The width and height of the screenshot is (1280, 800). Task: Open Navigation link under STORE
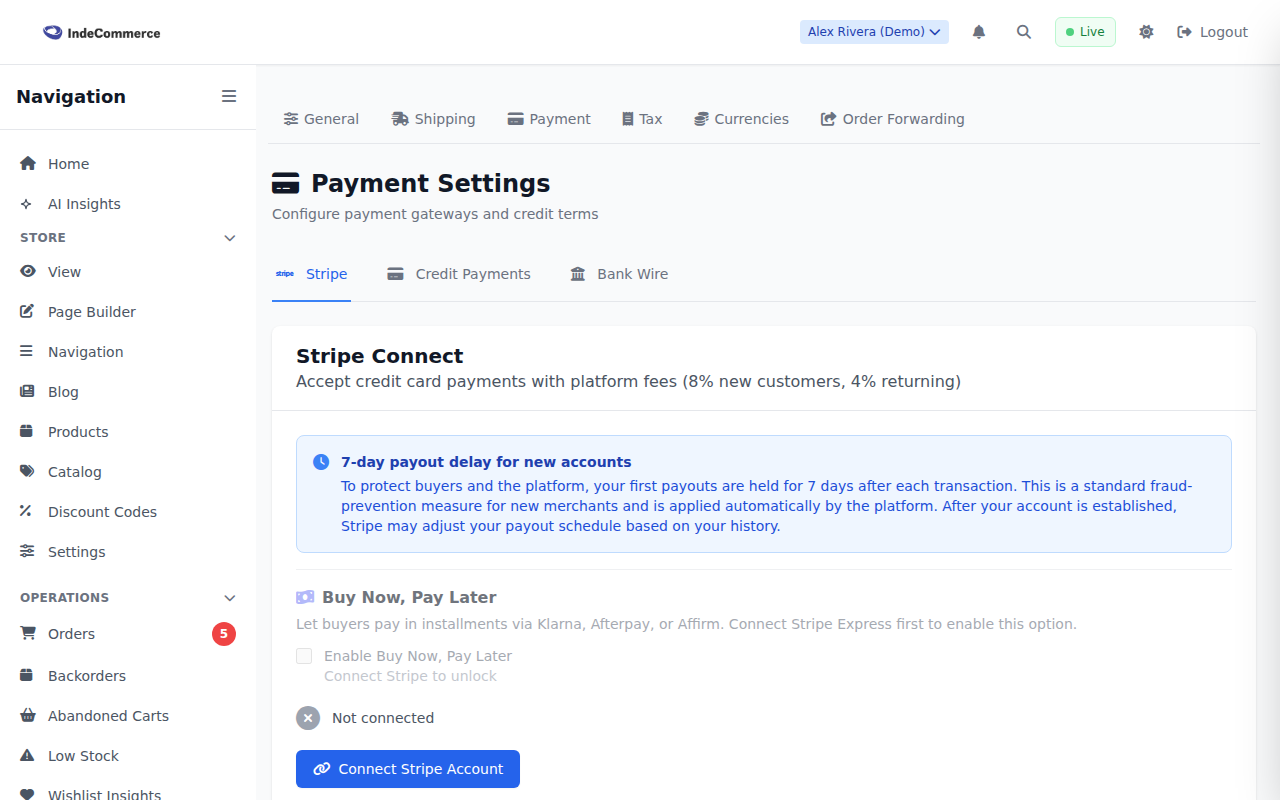coord(128,352)
